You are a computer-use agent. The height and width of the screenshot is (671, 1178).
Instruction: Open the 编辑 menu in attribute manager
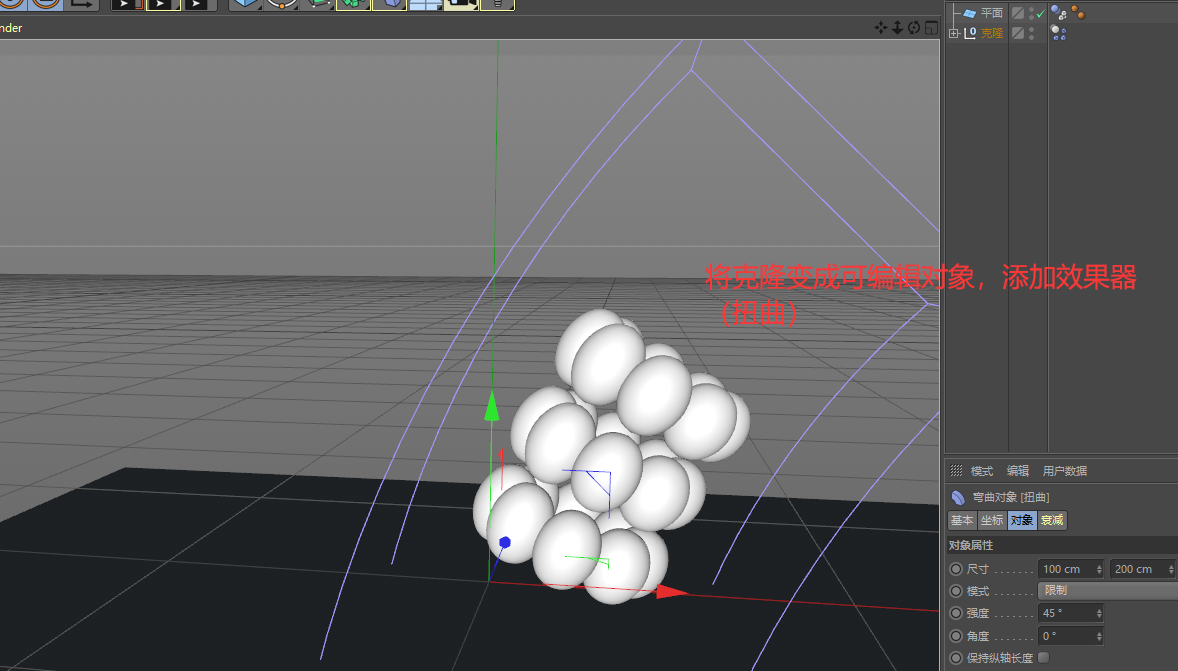point(1018,471)
